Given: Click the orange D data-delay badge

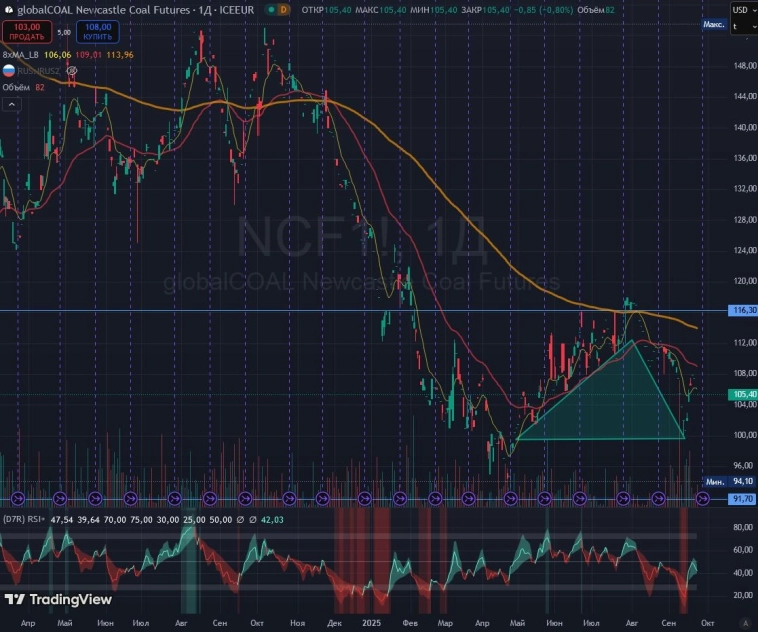Looking at the screenshot, I should click(283, 9).
